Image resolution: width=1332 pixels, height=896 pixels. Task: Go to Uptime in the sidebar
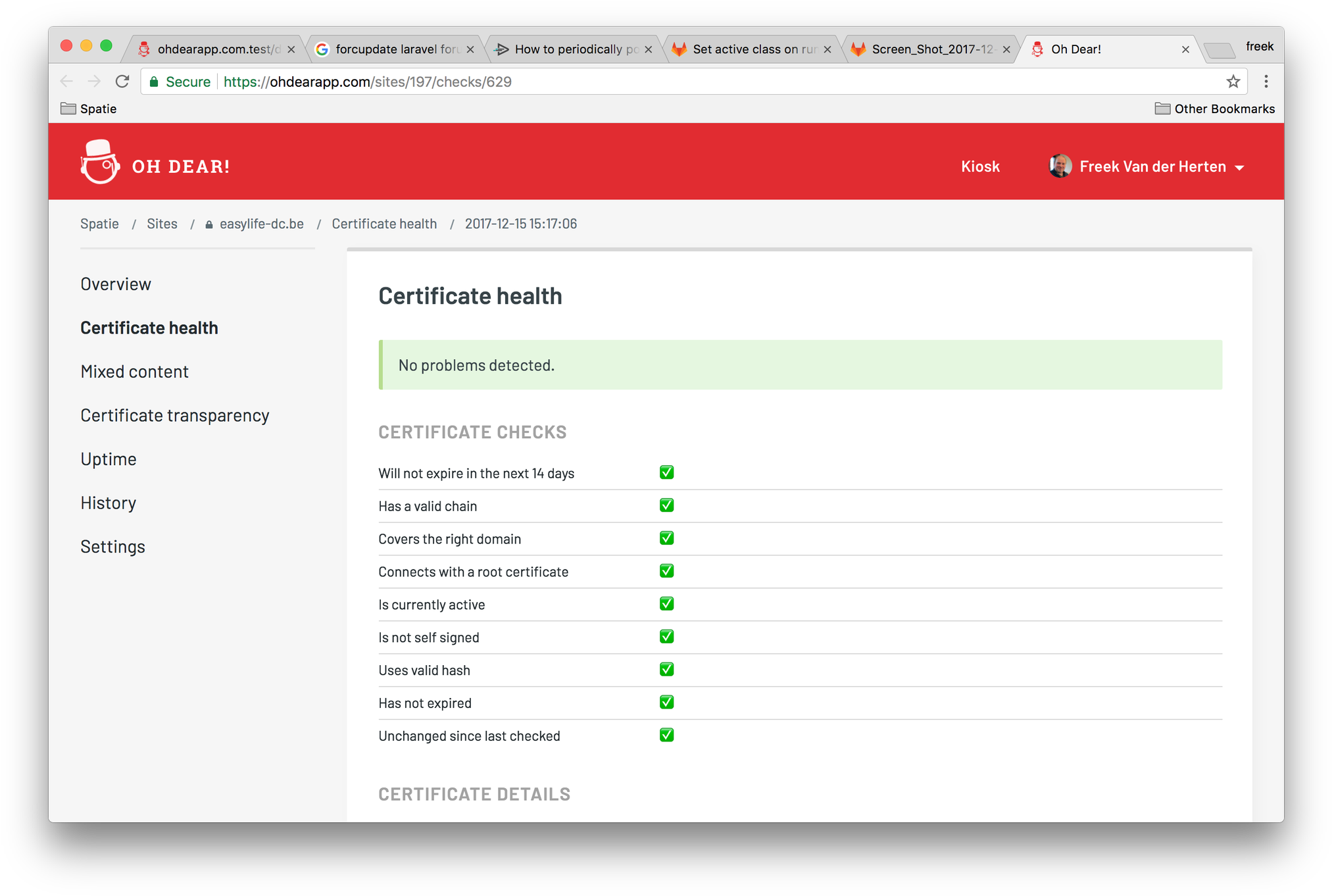click(x=109, y=459)
